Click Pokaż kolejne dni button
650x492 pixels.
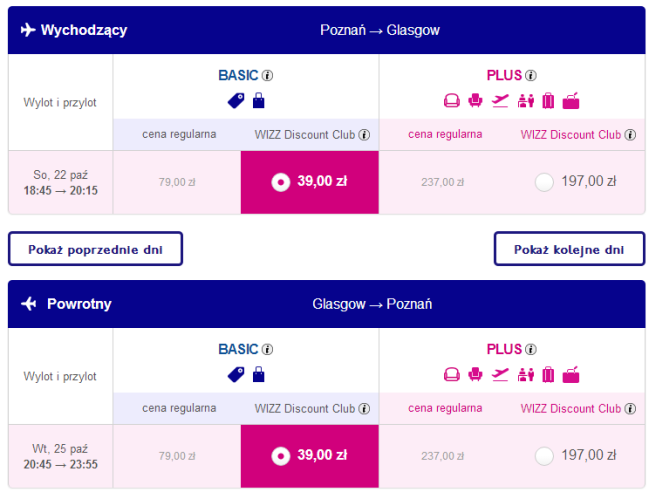[570, 249]
